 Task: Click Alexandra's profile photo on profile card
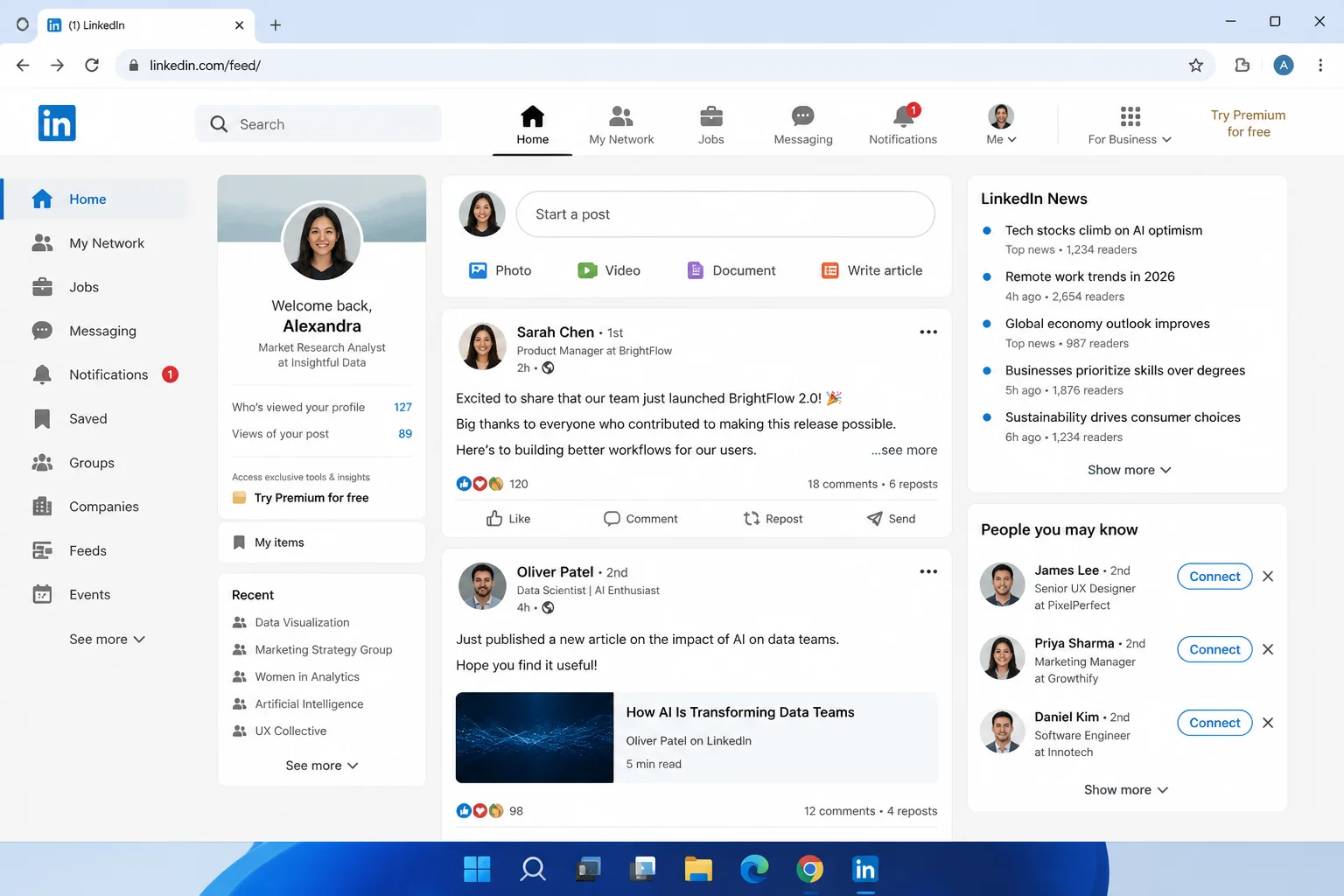pyautogui.click(x=322, y=241)
